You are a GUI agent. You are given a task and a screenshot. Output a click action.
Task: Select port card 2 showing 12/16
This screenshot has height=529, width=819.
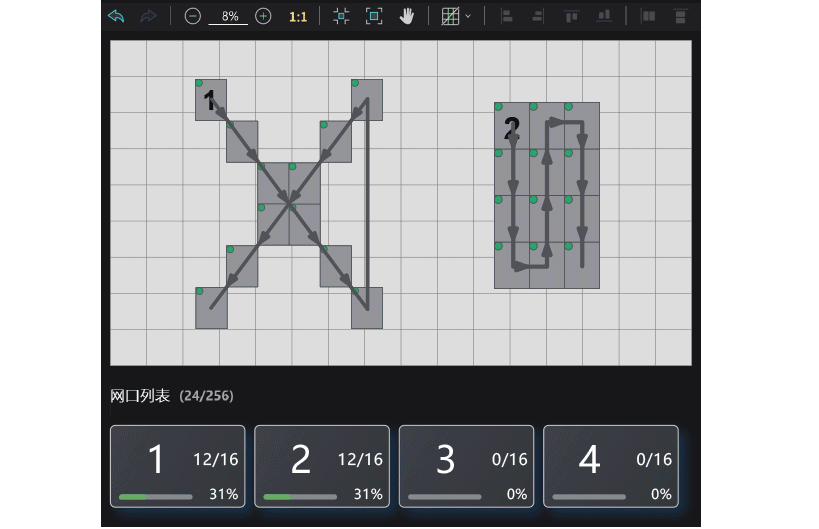point(321,466)
